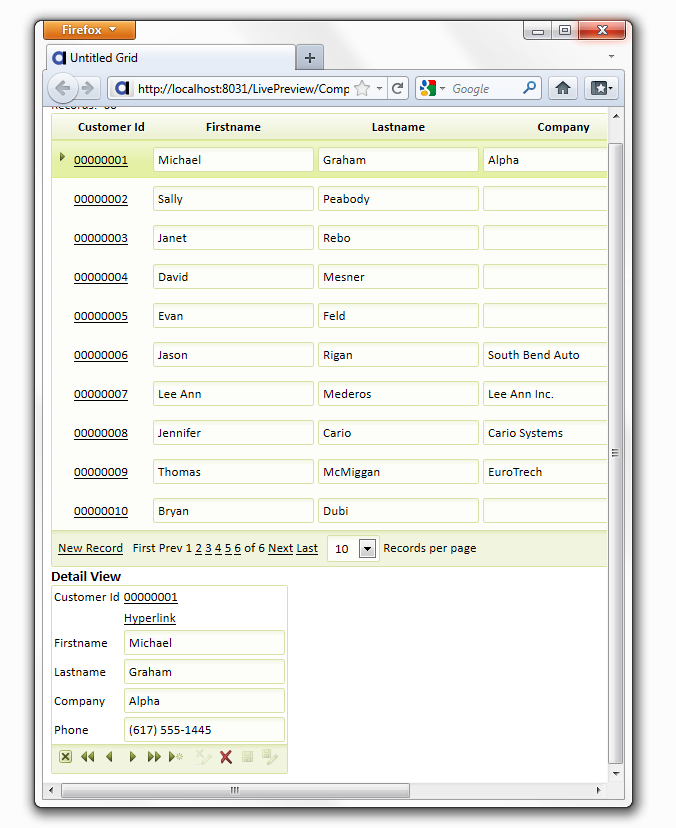Click the grayed save disk icon
The height and width of the screenshot is (828, 676).
coord(247,757)
